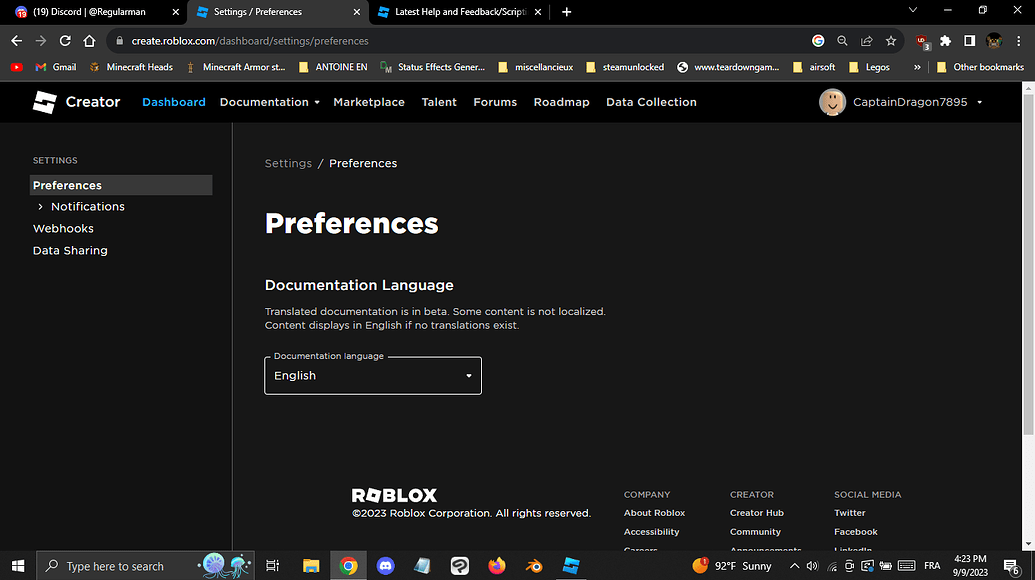Image resolution: width=1035 pixels, height=580 pixels.
Task: Select Data Sharing in the sidebar
Action: point(70,250)
